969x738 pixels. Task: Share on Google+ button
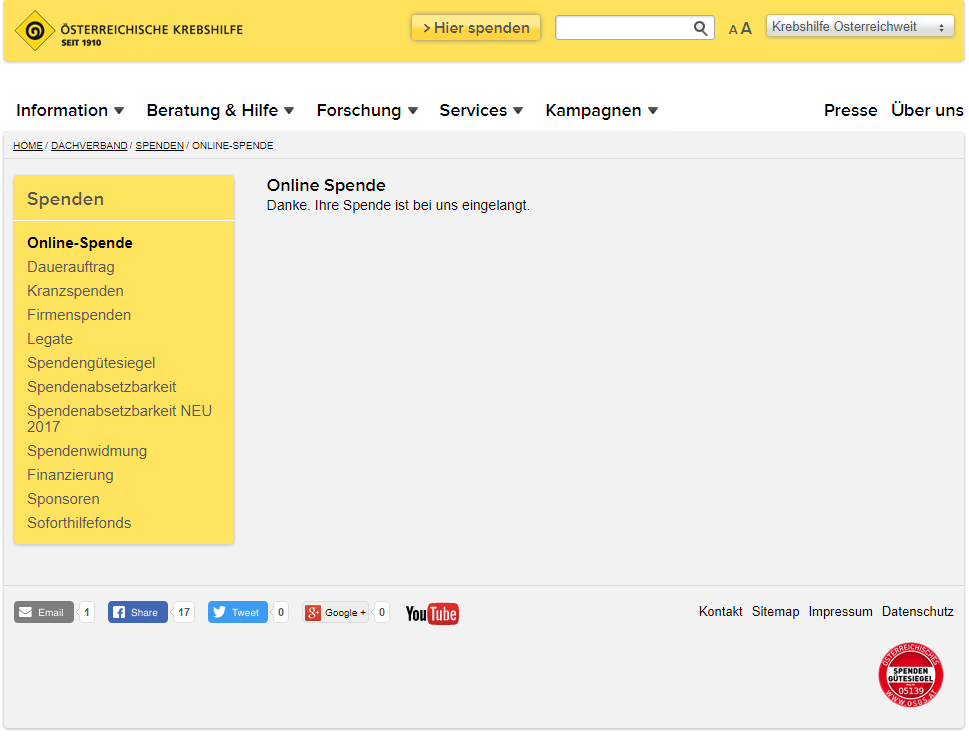point(336,612)
